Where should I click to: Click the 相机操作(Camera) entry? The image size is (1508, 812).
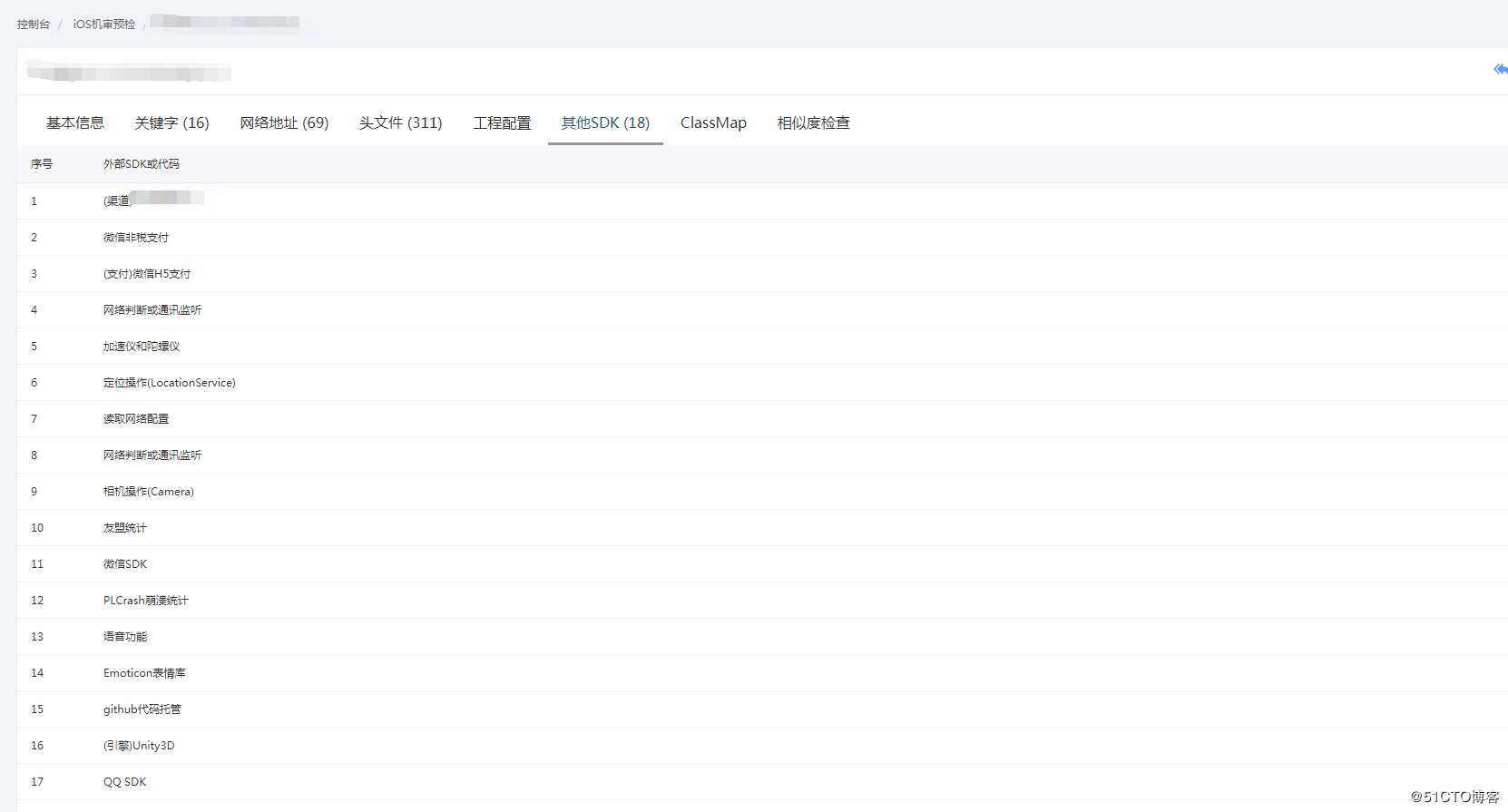click(x=149, y=492)
